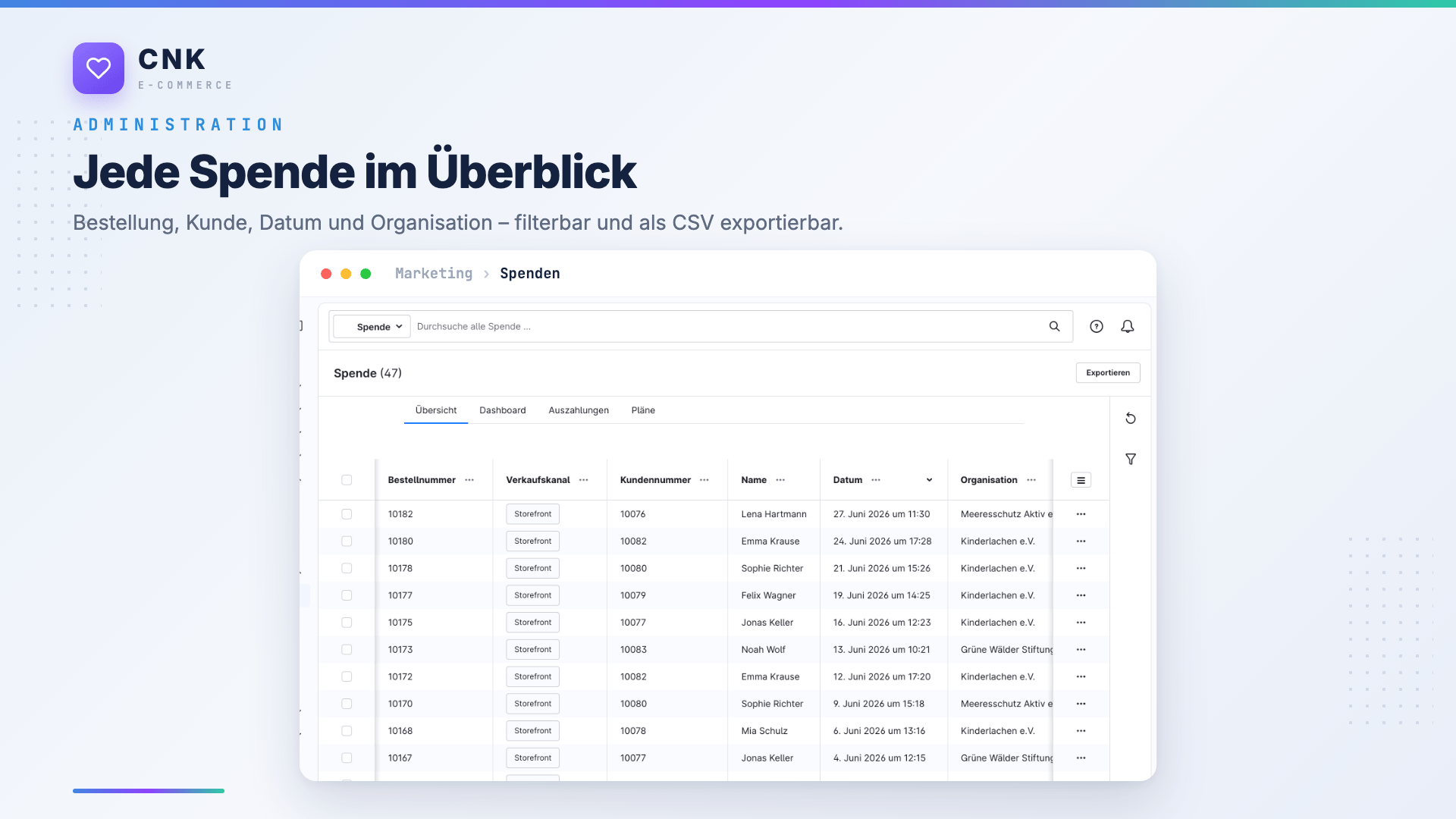Open the Spende search type dropdown

(372, 327)
